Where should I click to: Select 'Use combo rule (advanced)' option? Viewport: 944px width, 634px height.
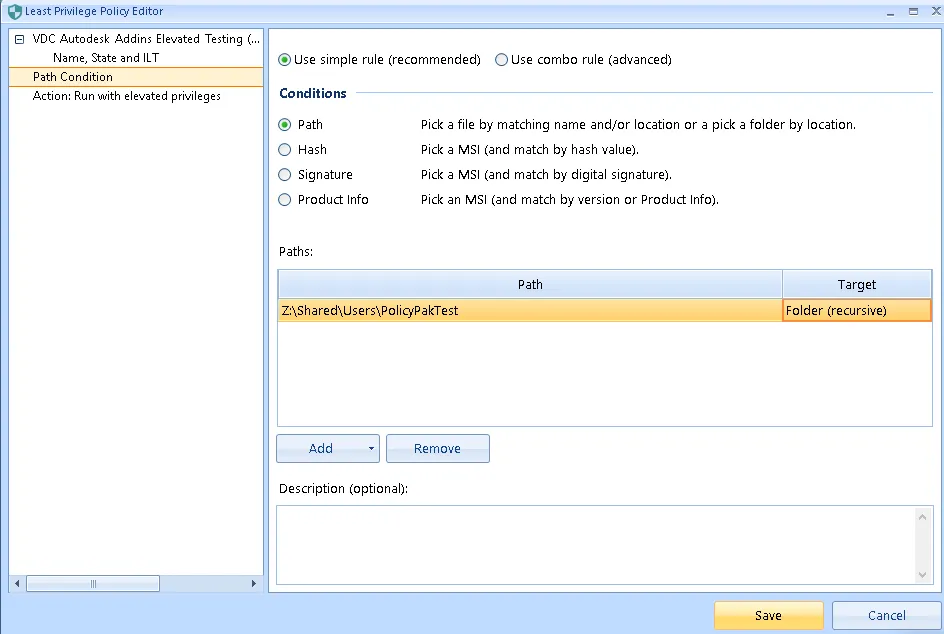(502, 60)
